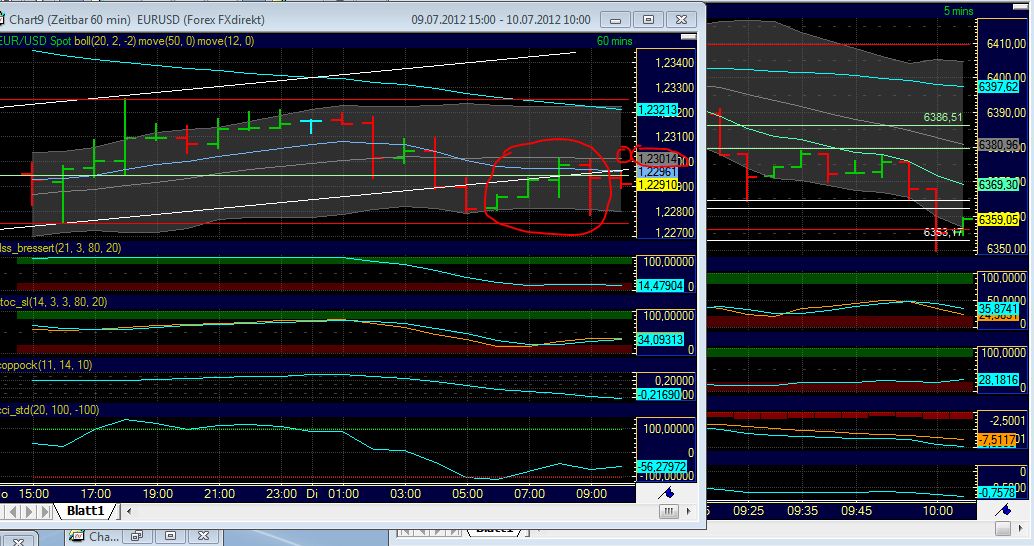Click the Chart9 window title text

[x=137, y=20]
